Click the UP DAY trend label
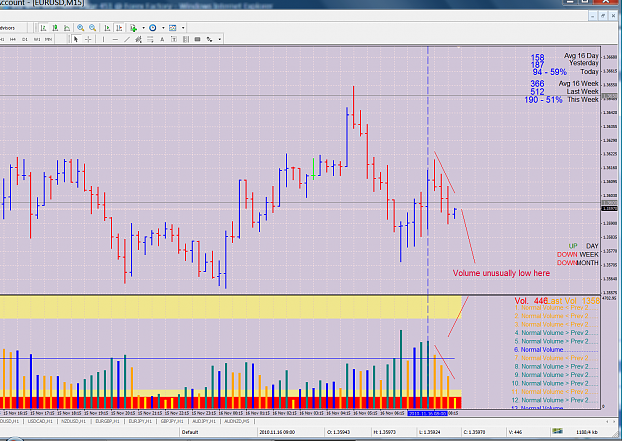 click(583, 246)
